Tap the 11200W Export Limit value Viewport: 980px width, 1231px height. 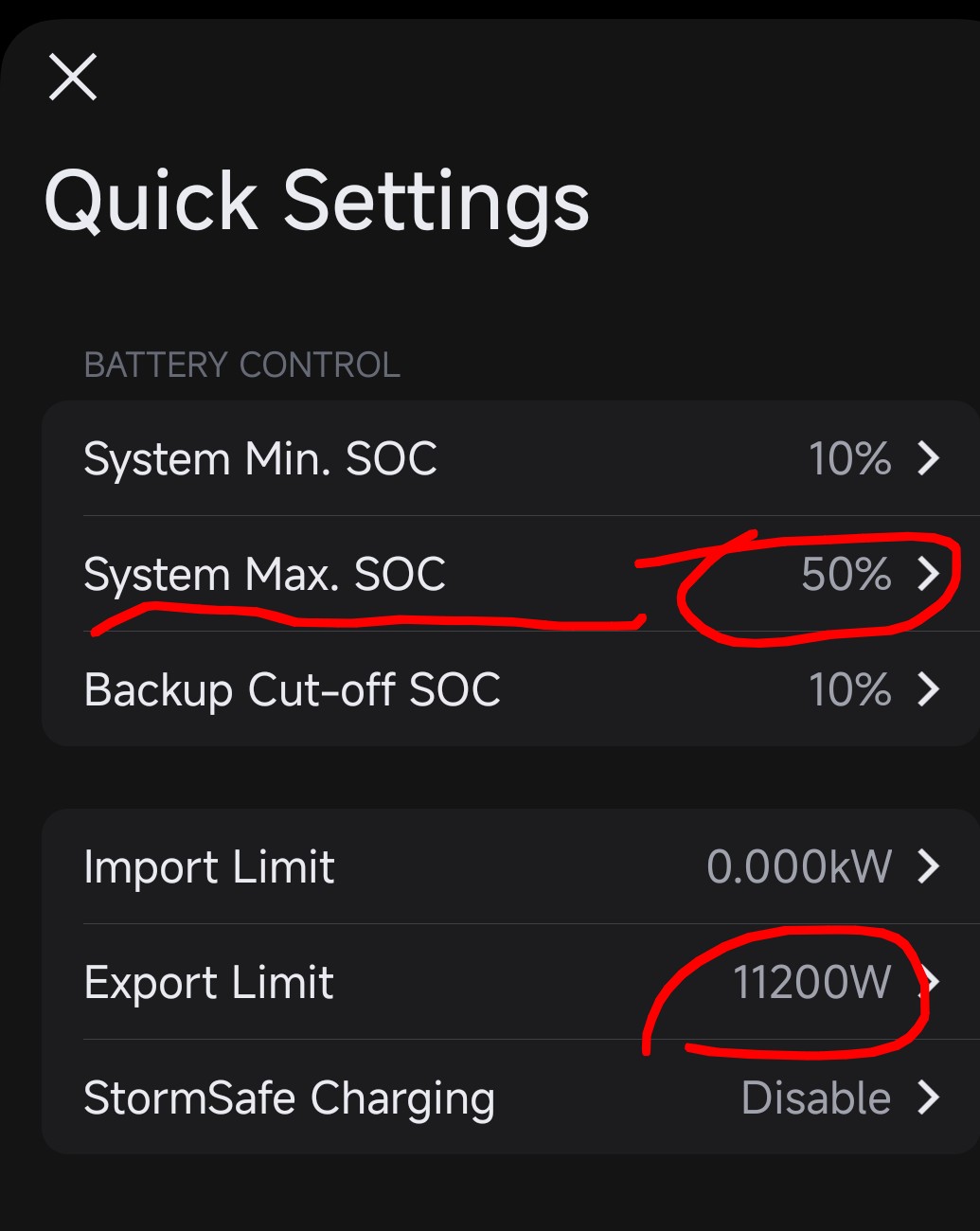811,983
